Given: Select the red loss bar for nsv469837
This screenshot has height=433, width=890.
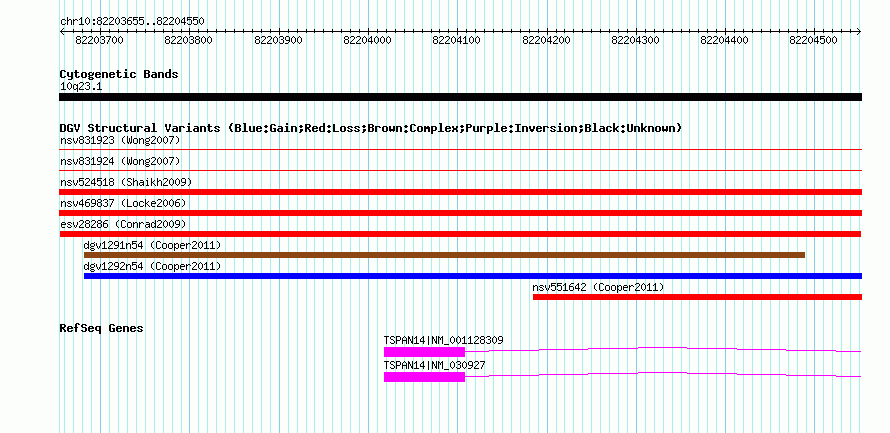Looking at the screenshot, I should pos(460,213).
